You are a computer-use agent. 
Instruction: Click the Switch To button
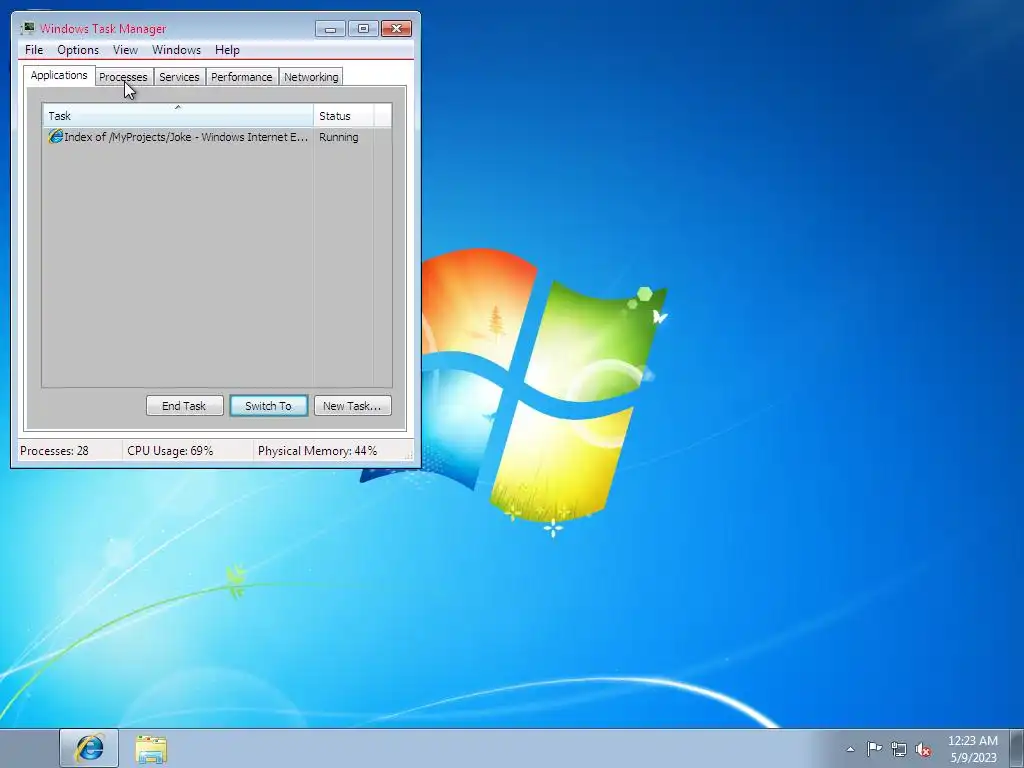click(x=268, y=406)
